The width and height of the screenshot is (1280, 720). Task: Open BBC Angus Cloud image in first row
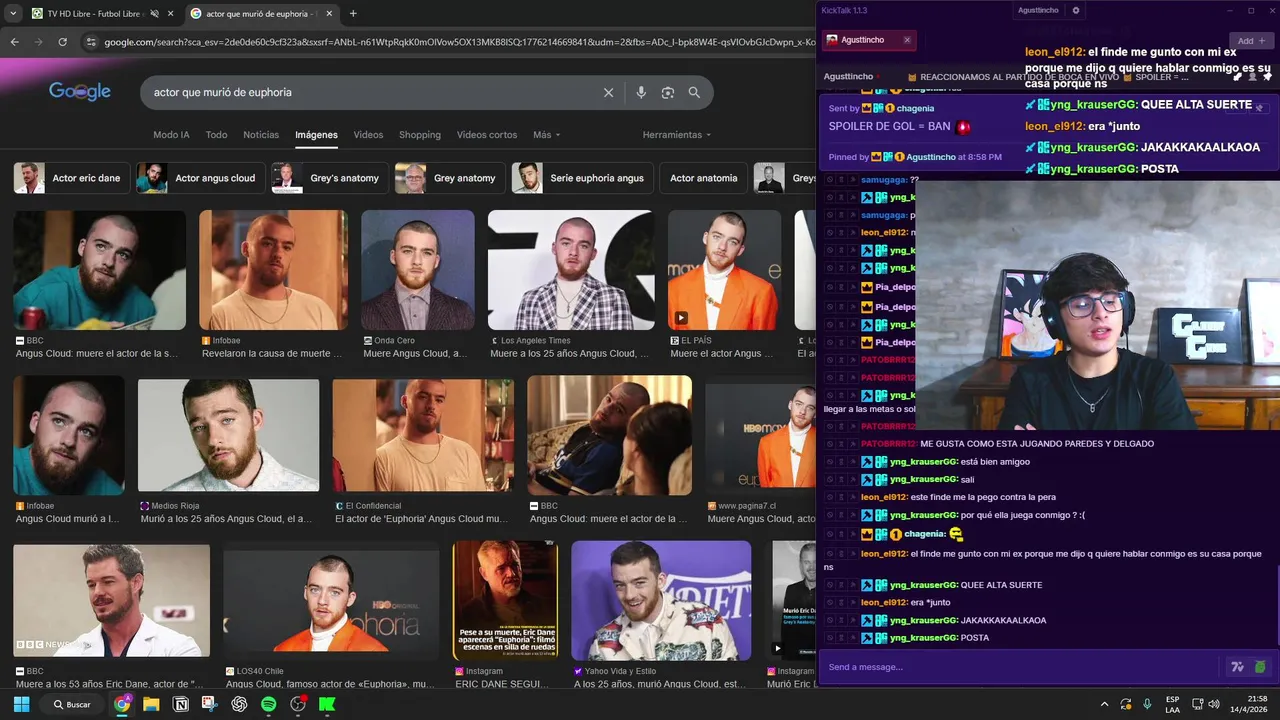pyautogui.click(x=99, y=270)
